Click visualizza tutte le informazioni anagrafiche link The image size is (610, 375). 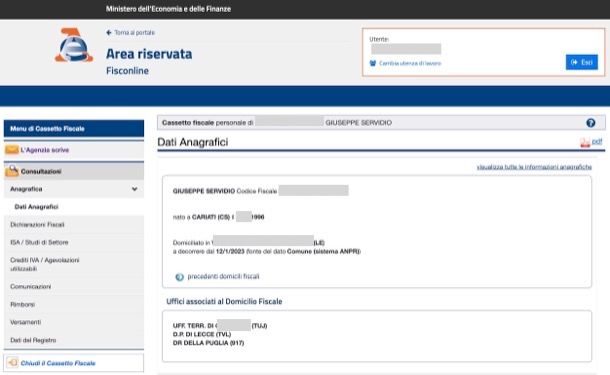[x=534, y=167]
